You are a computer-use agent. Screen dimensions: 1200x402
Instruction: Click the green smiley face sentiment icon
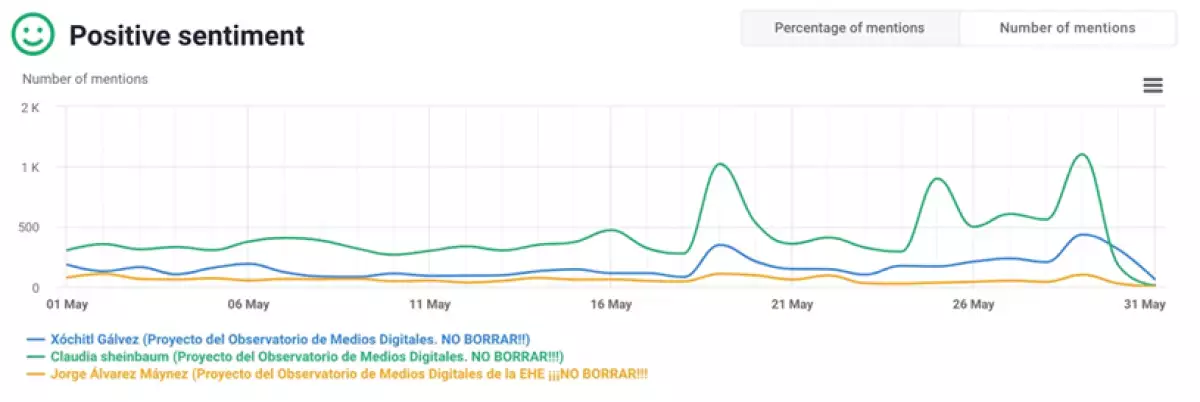tap(33, 34)
